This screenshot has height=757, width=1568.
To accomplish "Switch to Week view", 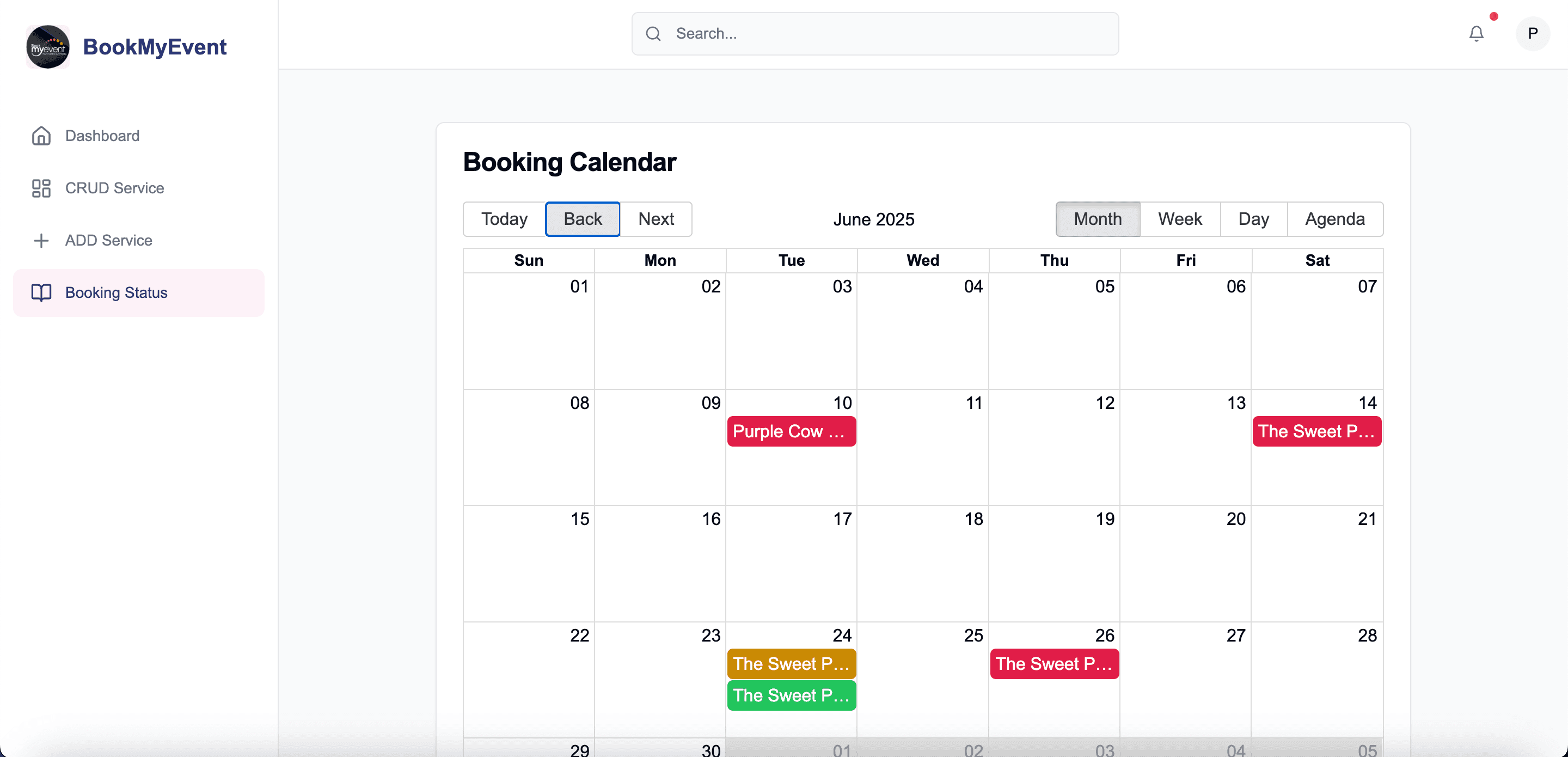I will pyautogui.click(x=1180, y=218).
